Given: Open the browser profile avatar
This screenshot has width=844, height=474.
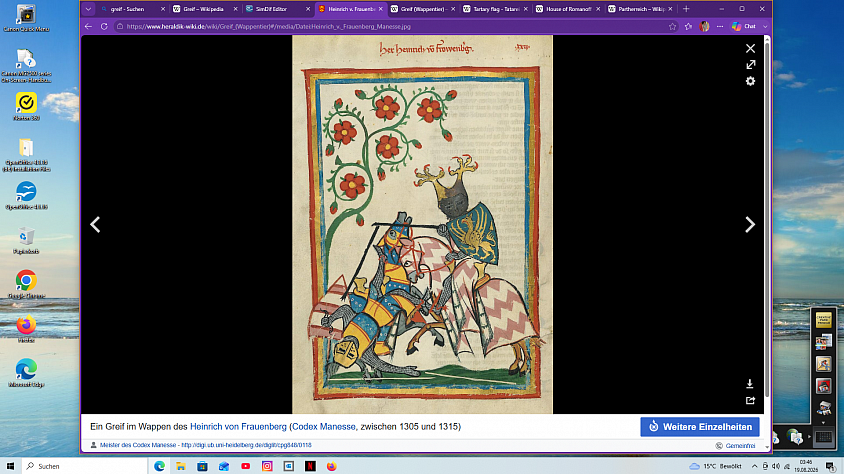Looking at the screenshot, I should point(704,26).
